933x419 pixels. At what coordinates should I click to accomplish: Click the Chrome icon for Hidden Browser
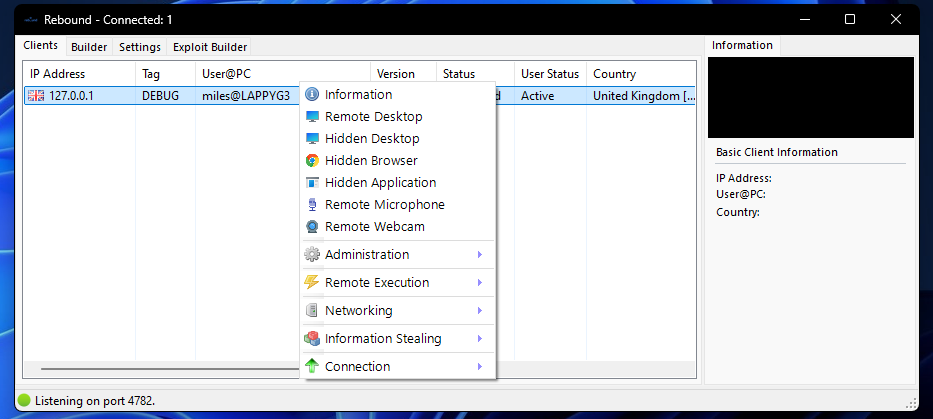point(312,161)
